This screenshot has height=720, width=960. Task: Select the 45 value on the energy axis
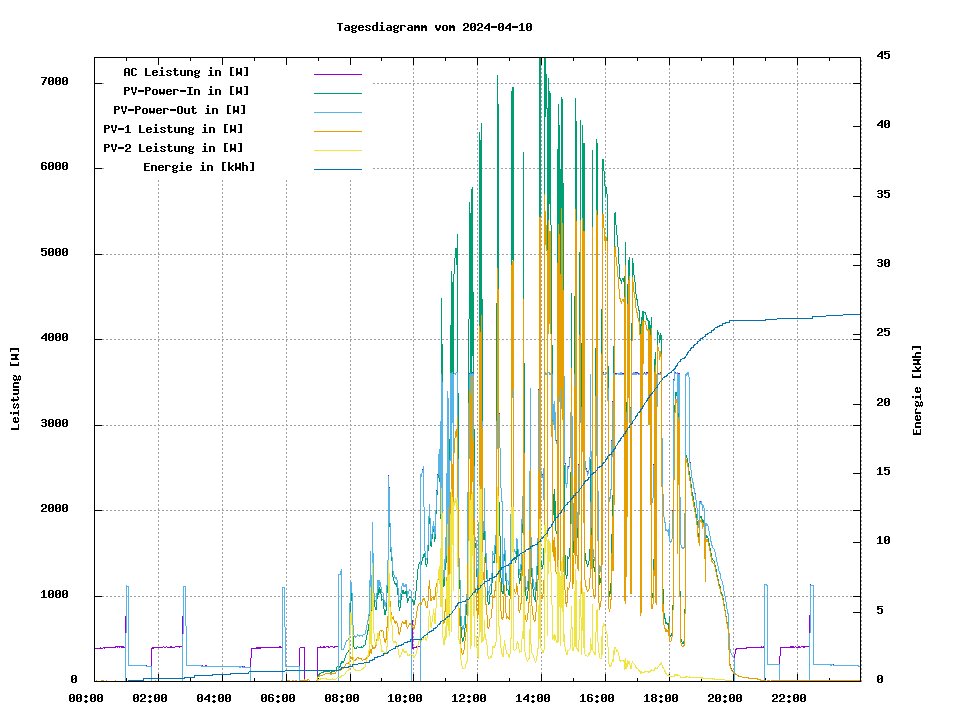(x=883, y=55)
